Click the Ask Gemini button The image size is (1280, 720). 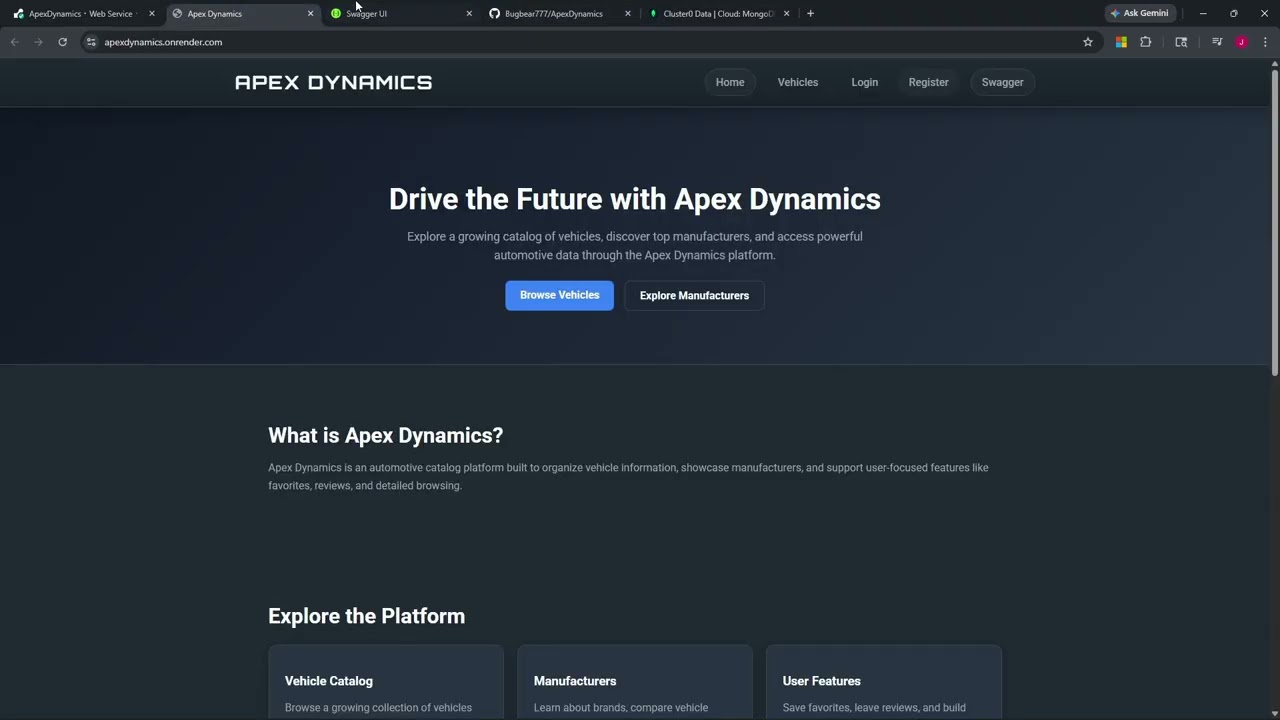pyautogui.click(x=1139, y=13)
